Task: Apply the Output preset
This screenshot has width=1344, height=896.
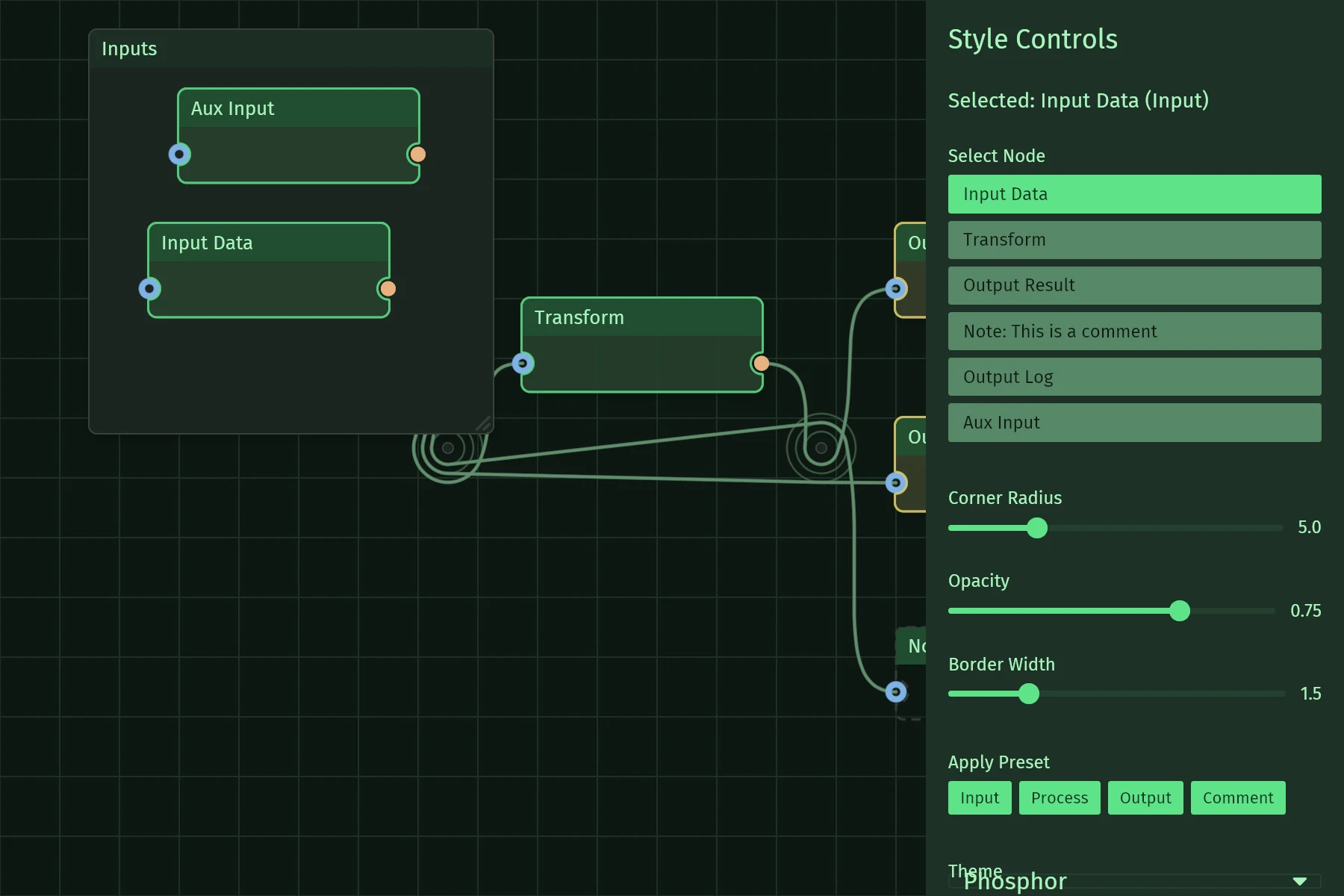Action: pos(1145,798)
